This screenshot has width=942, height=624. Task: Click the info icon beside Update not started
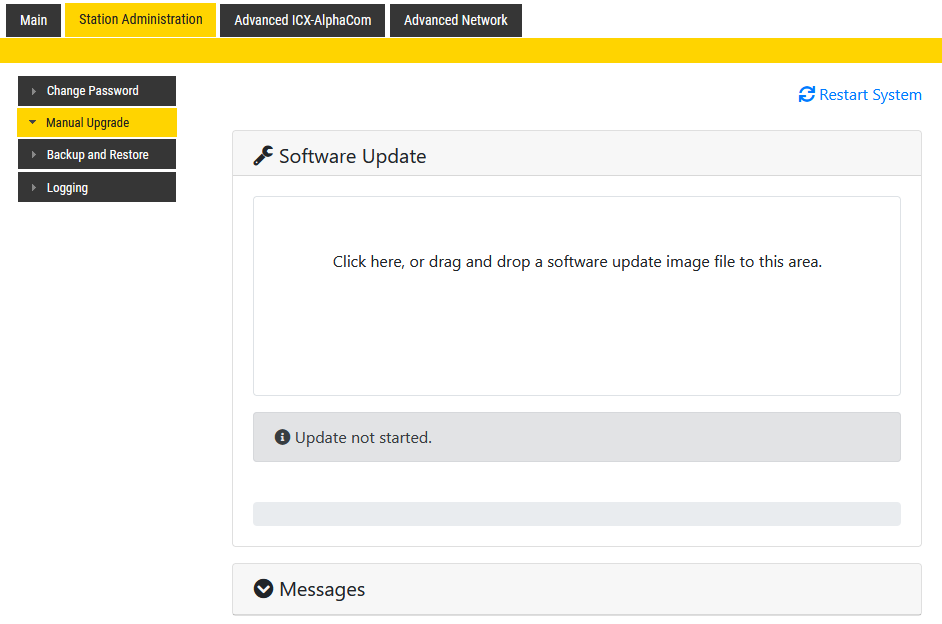(x=282, y=438)
